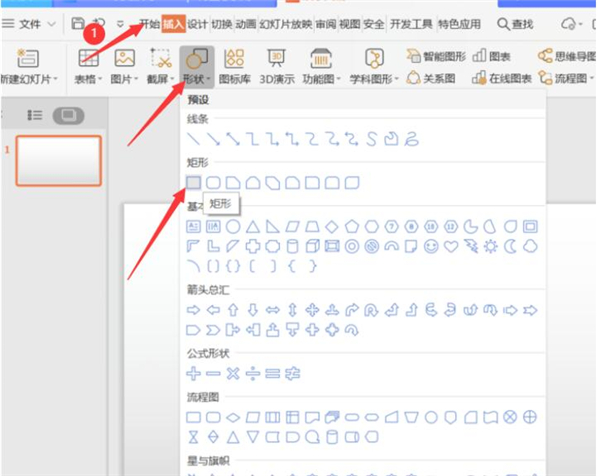Choose the heart shape
Screen dimensions: 600x476
click(x=451, y=245)
